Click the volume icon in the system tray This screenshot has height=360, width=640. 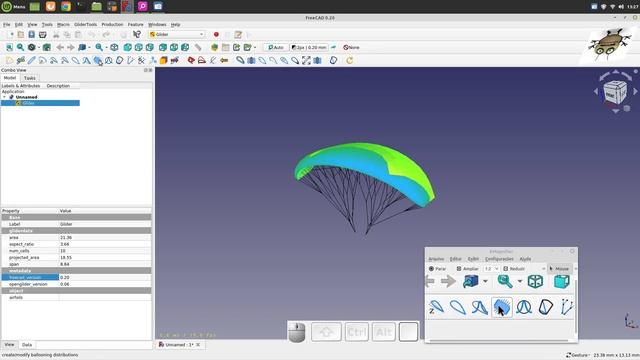[x=621, y=7]
